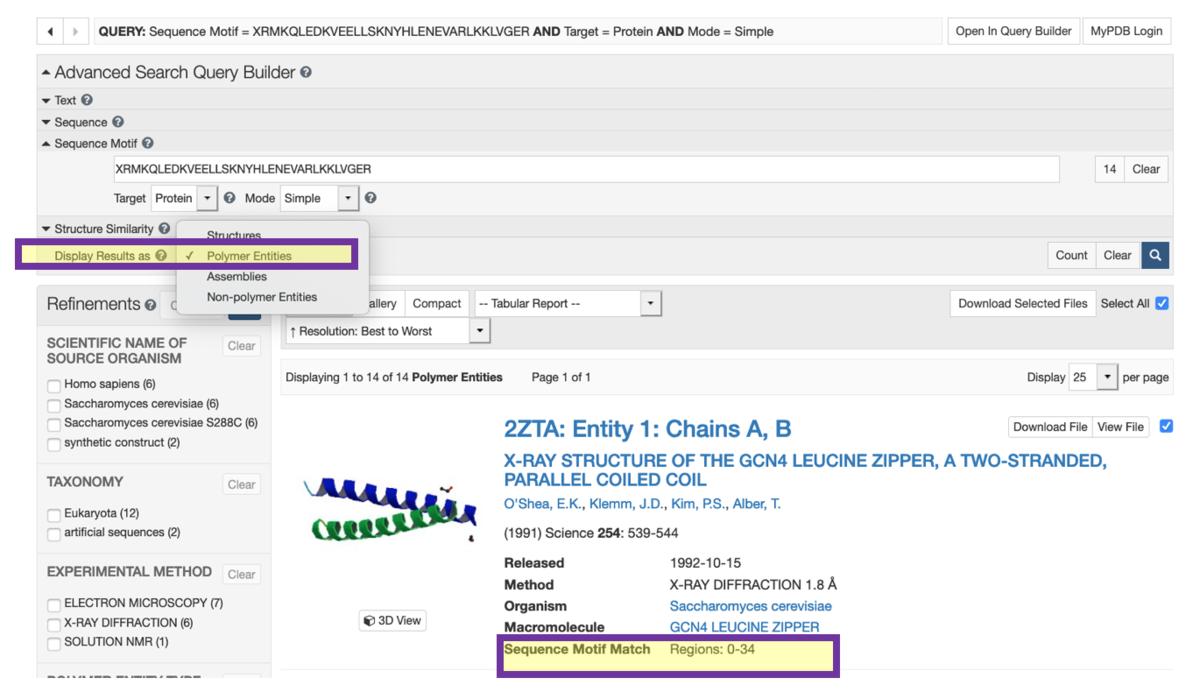The image size is (1200, 692).
Task: Click help icon next to Refinements
Action: 150,305
